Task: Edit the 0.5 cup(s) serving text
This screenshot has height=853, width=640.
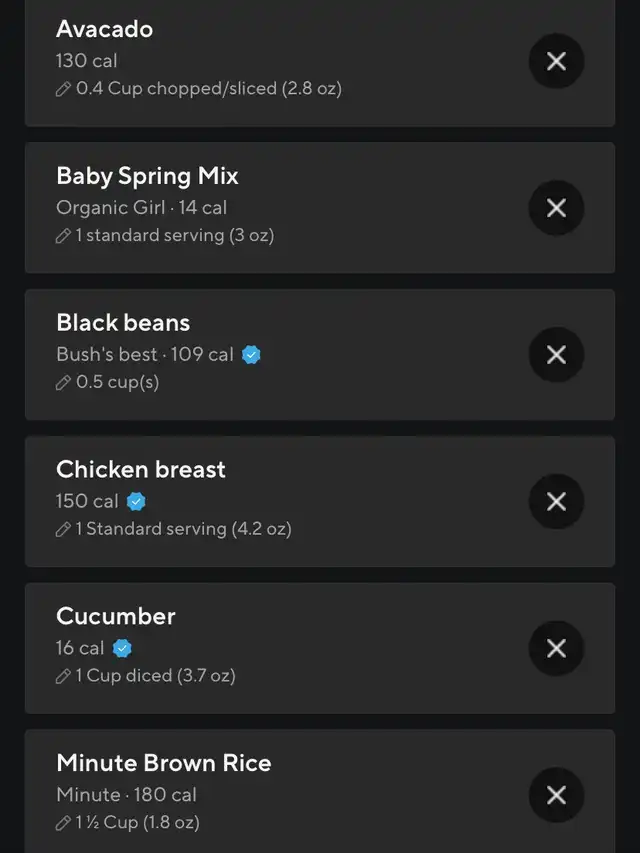Action: [118, 383]
